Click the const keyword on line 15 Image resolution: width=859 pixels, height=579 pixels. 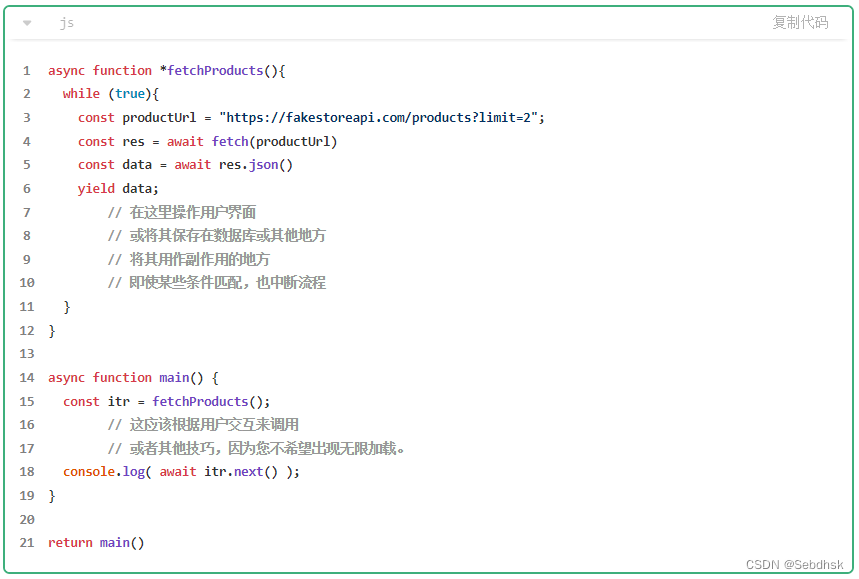[x=80, y=401]
